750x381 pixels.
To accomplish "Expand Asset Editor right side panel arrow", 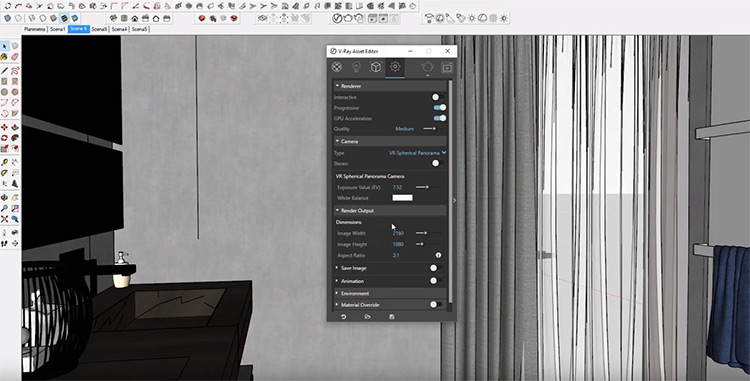I will (x=454, y=200).
